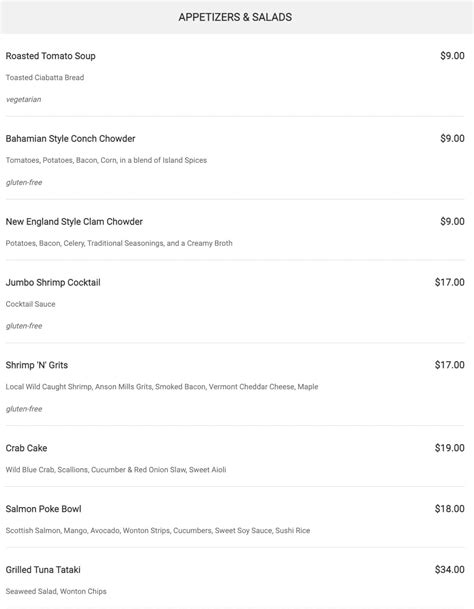Open Bahamian Style Conch Chowder item
Viewport: 474px width, 609px height.
coord(70,139)
